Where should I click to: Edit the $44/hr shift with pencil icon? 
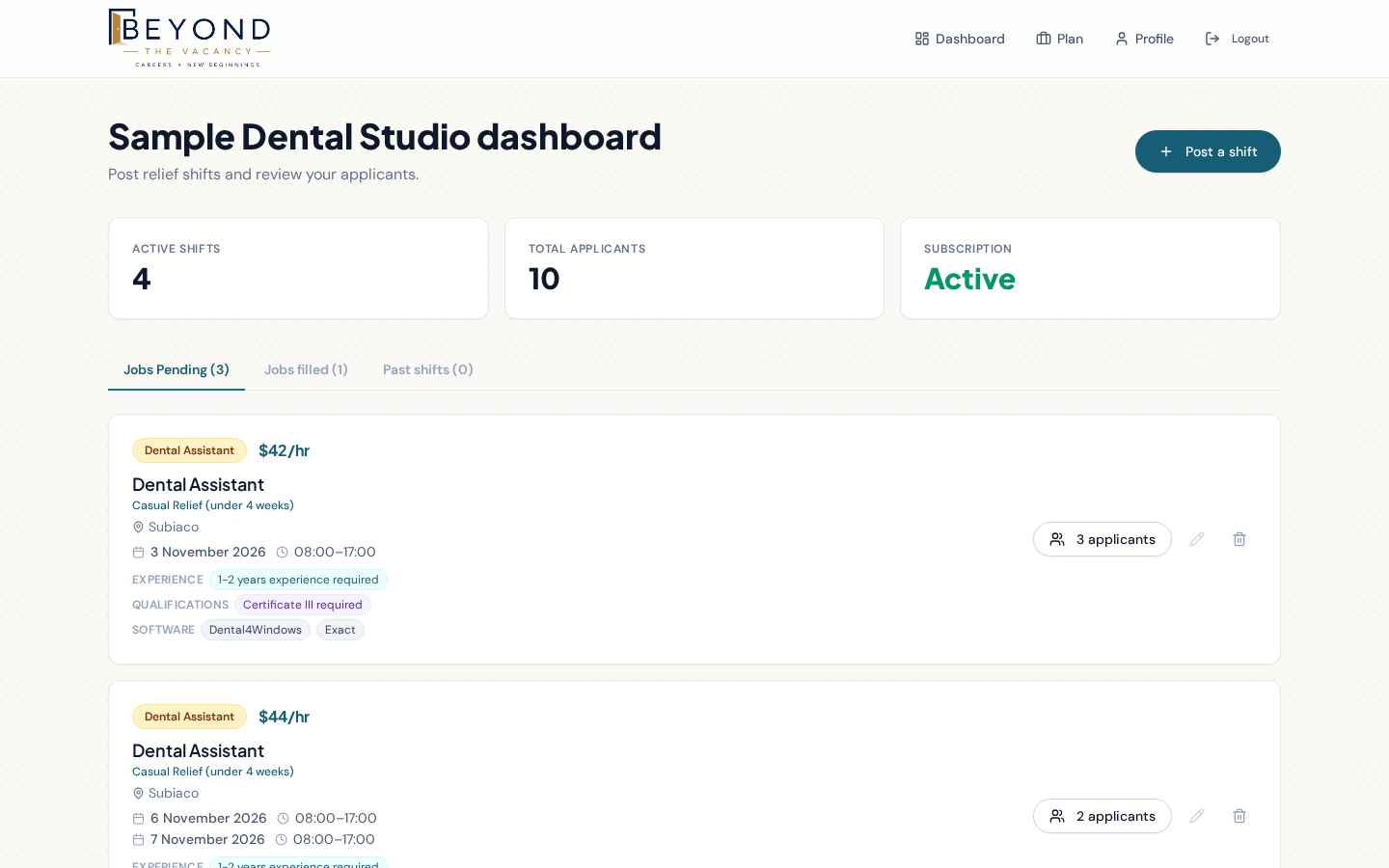click(1197, 816)
